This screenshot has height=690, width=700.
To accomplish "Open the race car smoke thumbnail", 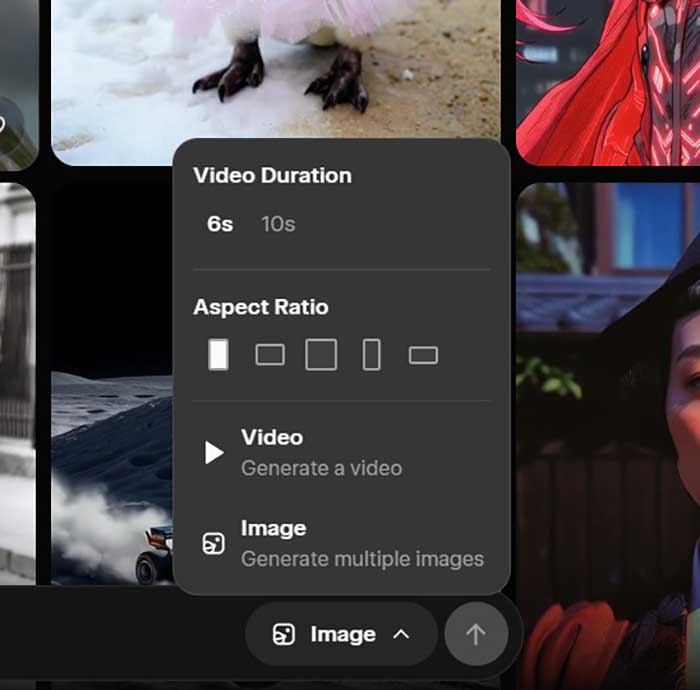I will point(112,384).
